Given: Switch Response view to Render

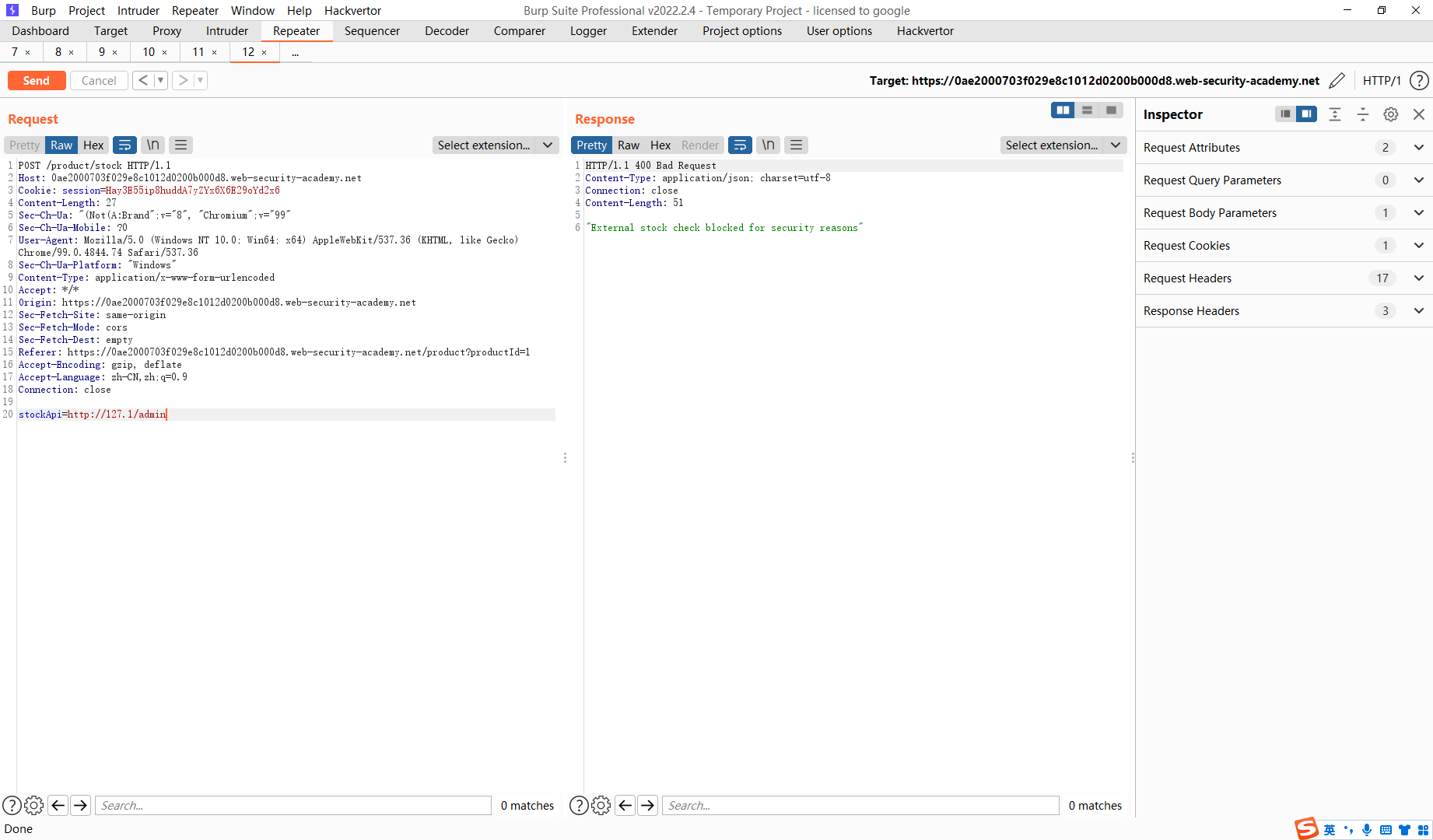Looking at the screenshot, I should click(x=700, y=145).
